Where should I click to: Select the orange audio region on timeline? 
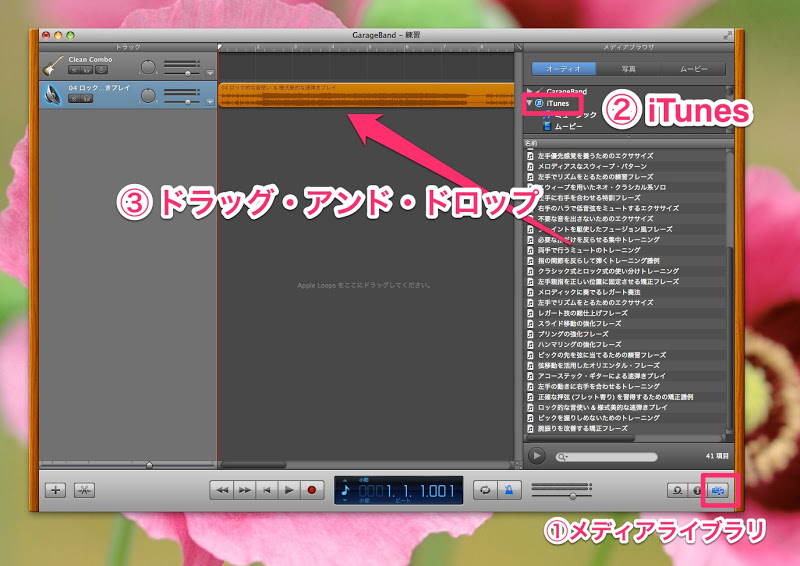pyautogui.click(x=366, y=95)
